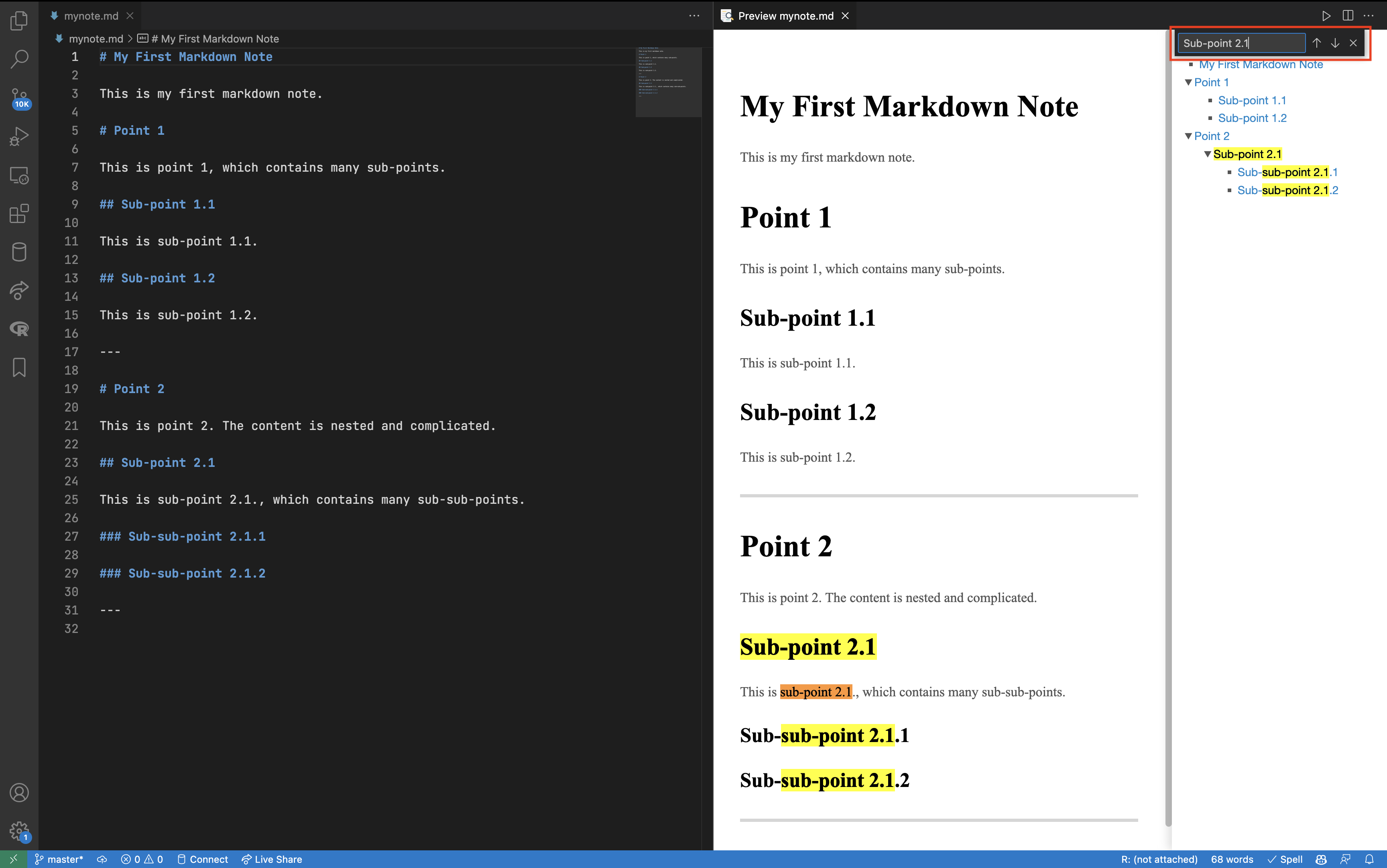Viewport: 1387px width, 868px height.
Task: Open the Bookmarks view
Action: (19, 367)
